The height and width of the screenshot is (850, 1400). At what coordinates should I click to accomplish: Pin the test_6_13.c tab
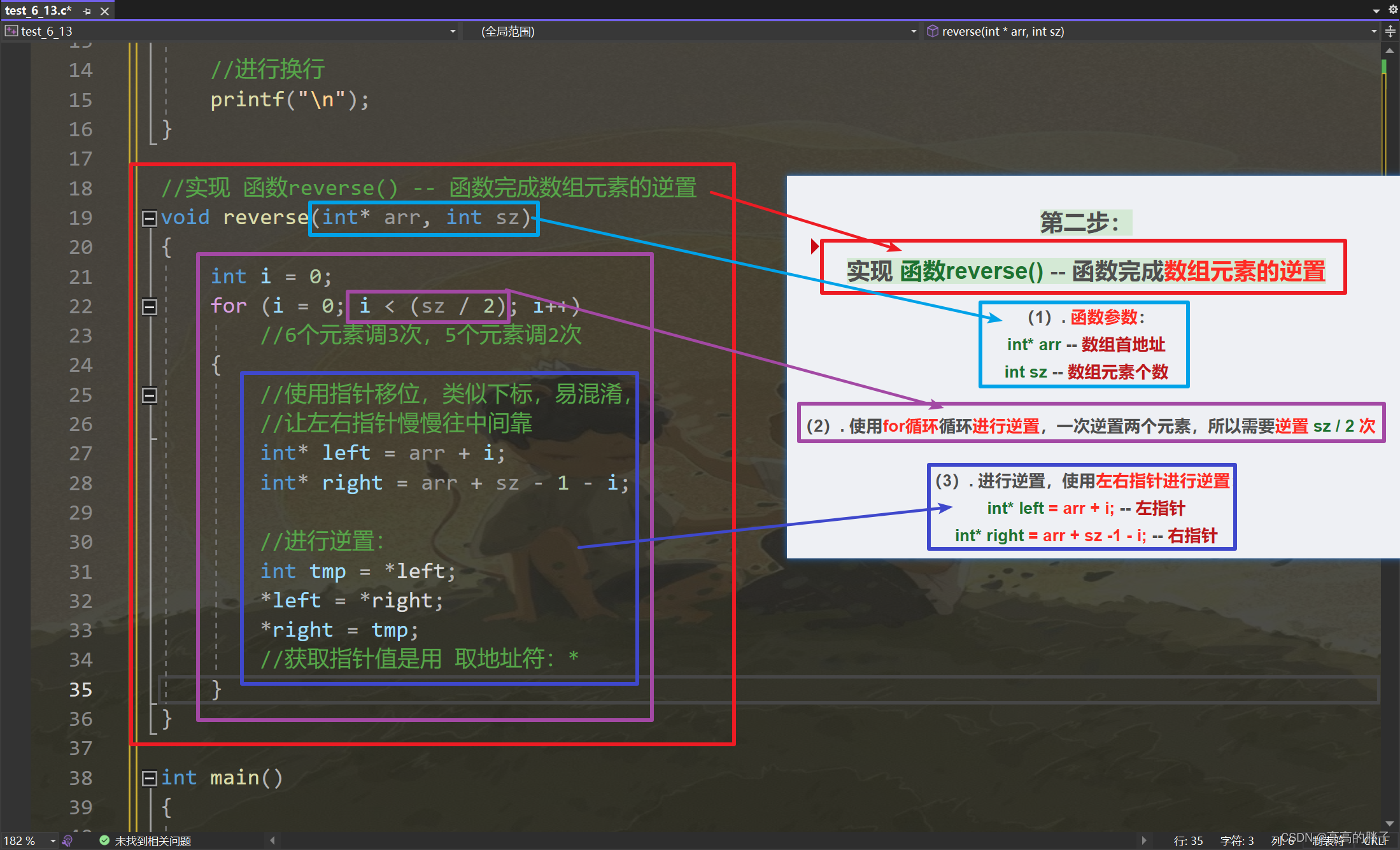[x=87, y=11]
